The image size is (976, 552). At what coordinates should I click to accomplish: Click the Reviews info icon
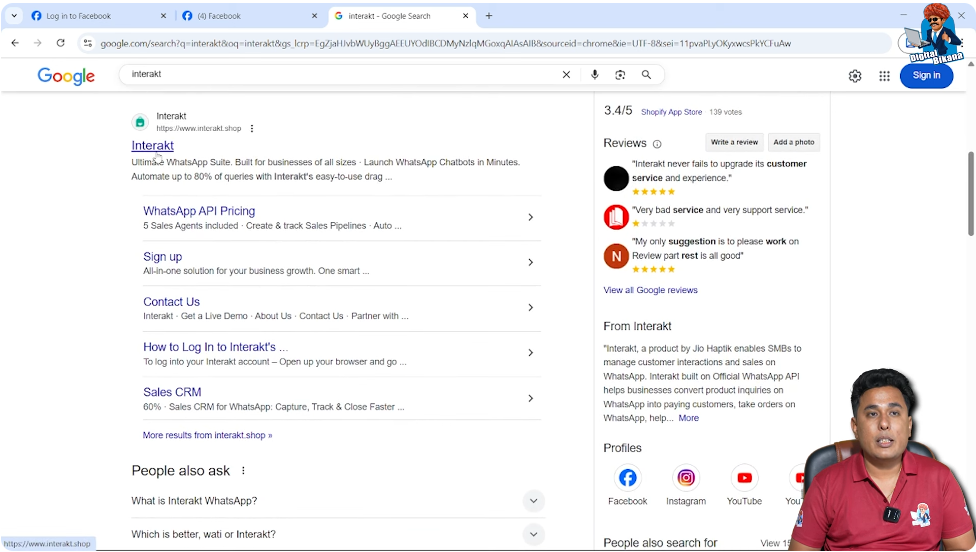(x=657, y=144)
